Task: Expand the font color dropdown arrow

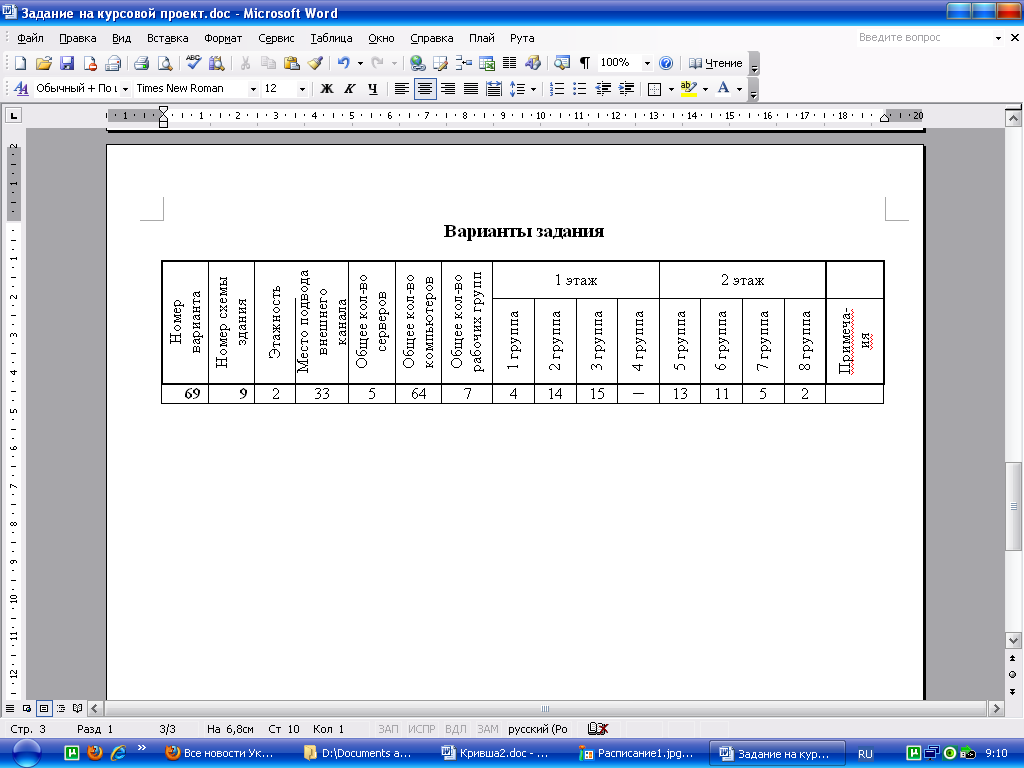Action: pos(739,89)
